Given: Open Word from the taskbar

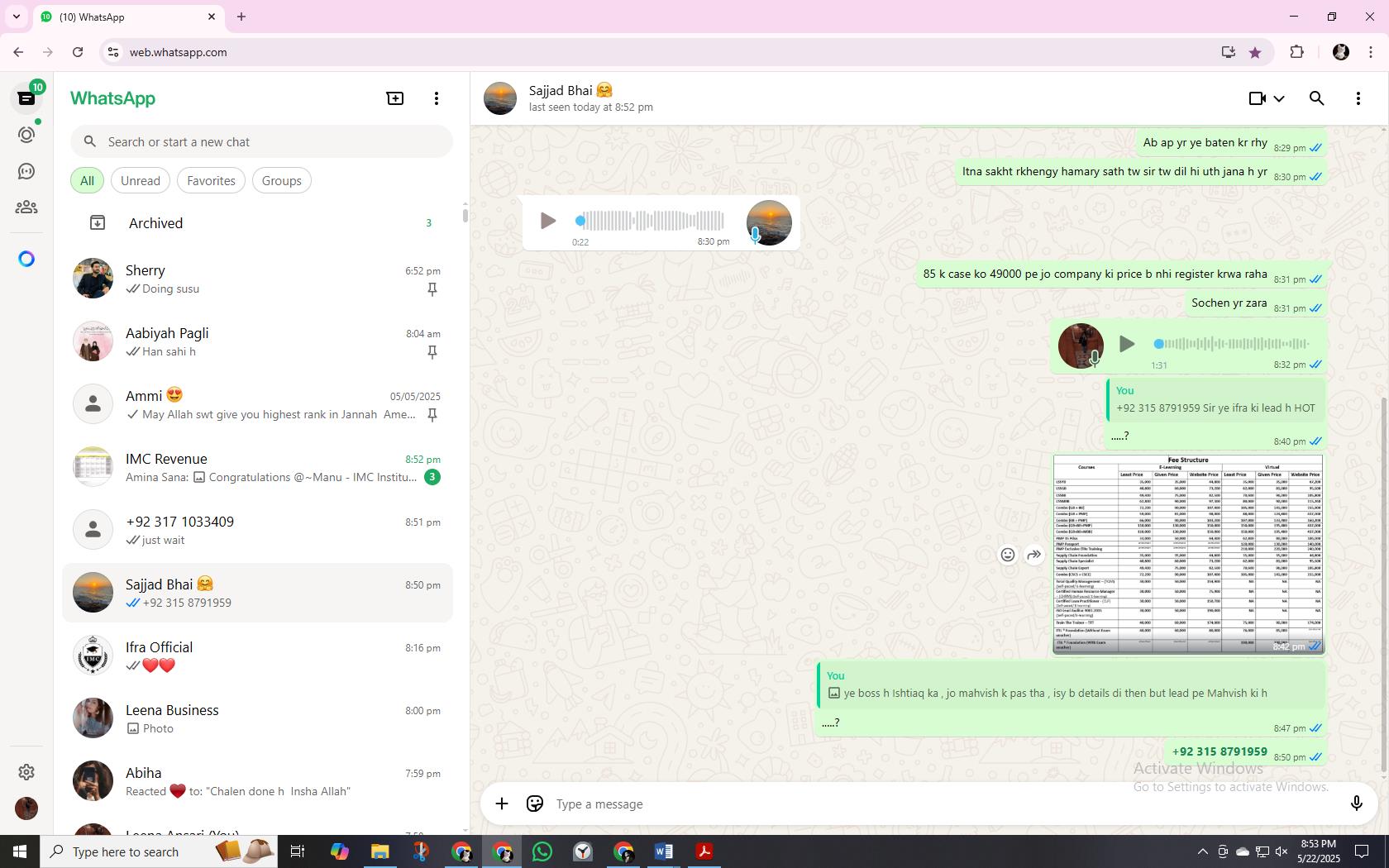Looking at the screenshot, I should [663, 851].
